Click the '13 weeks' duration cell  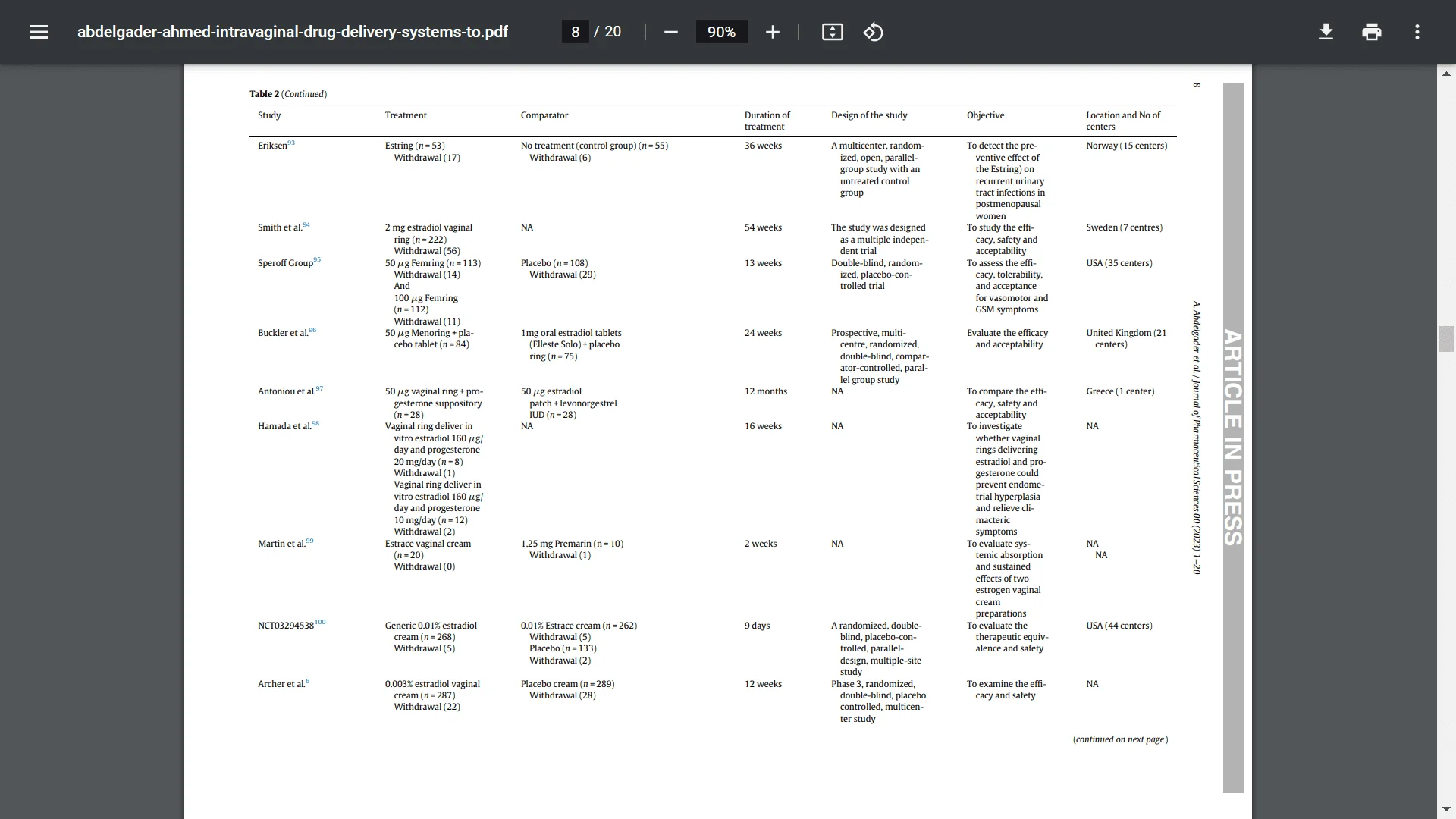coord(763,263)
